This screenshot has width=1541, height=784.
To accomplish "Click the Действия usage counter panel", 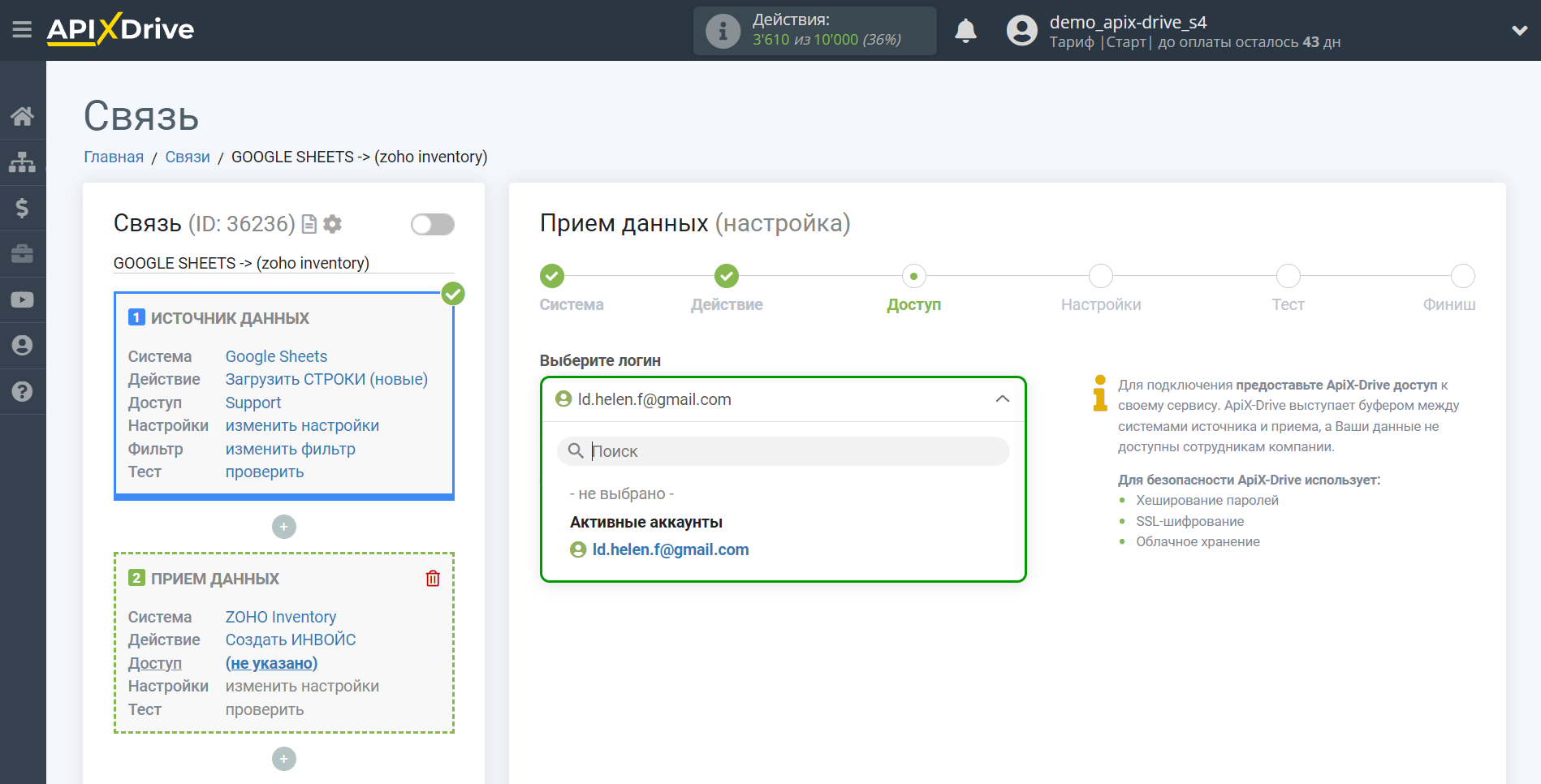I will click(814, 31).
